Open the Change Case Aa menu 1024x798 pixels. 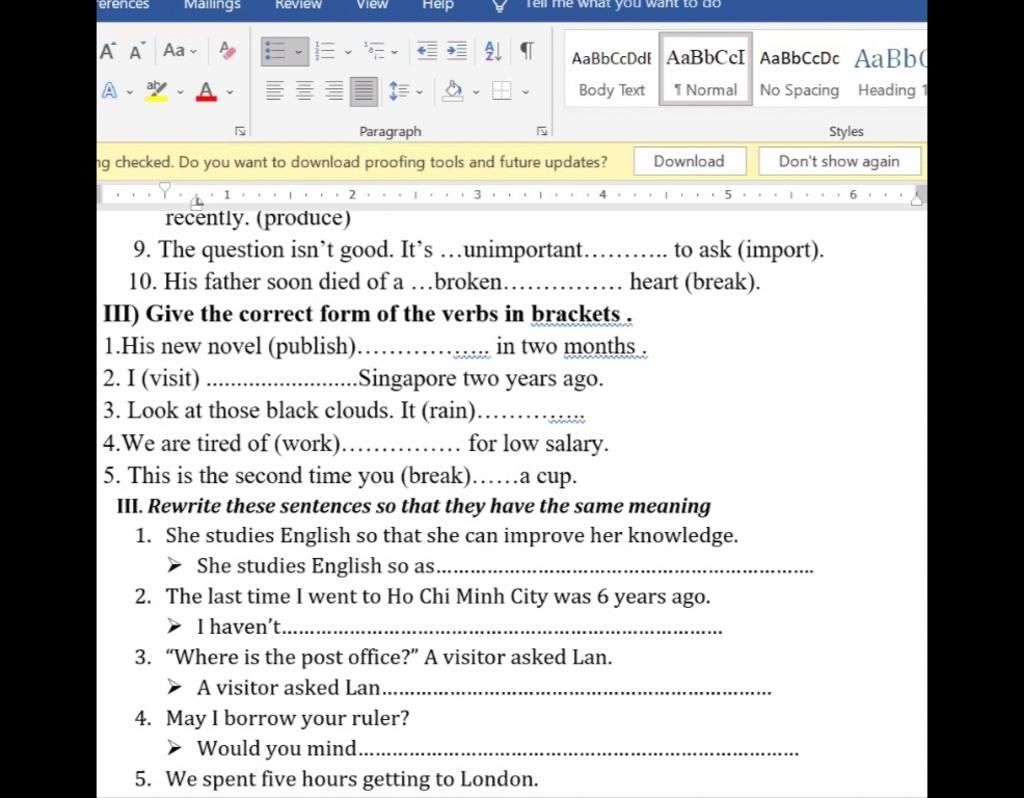(x=179, y=50)
